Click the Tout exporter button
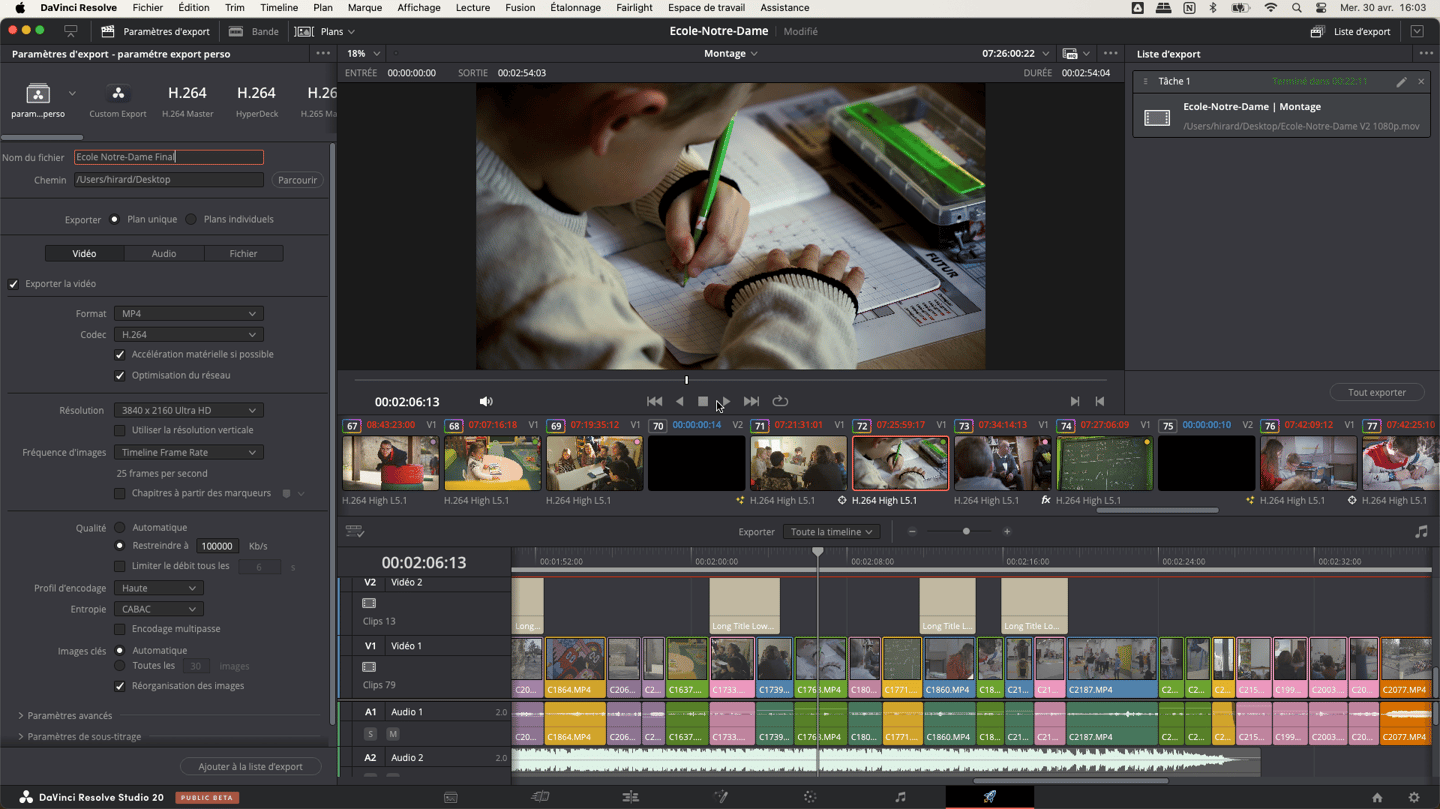Image resolution: width=1440 pixels, height=809 pixels. (x=1377, y=393)
